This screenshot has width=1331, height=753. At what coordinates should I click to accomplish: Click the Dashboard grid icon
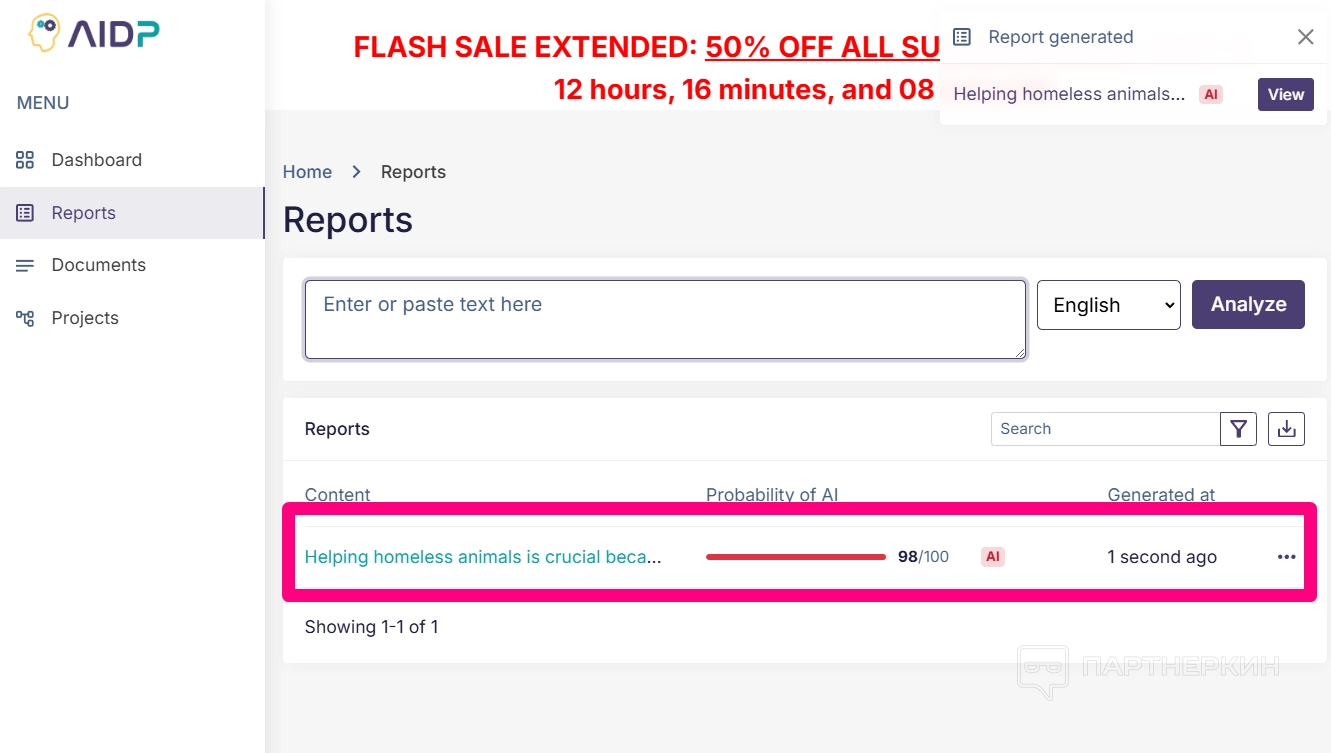[x=25, y=160]
